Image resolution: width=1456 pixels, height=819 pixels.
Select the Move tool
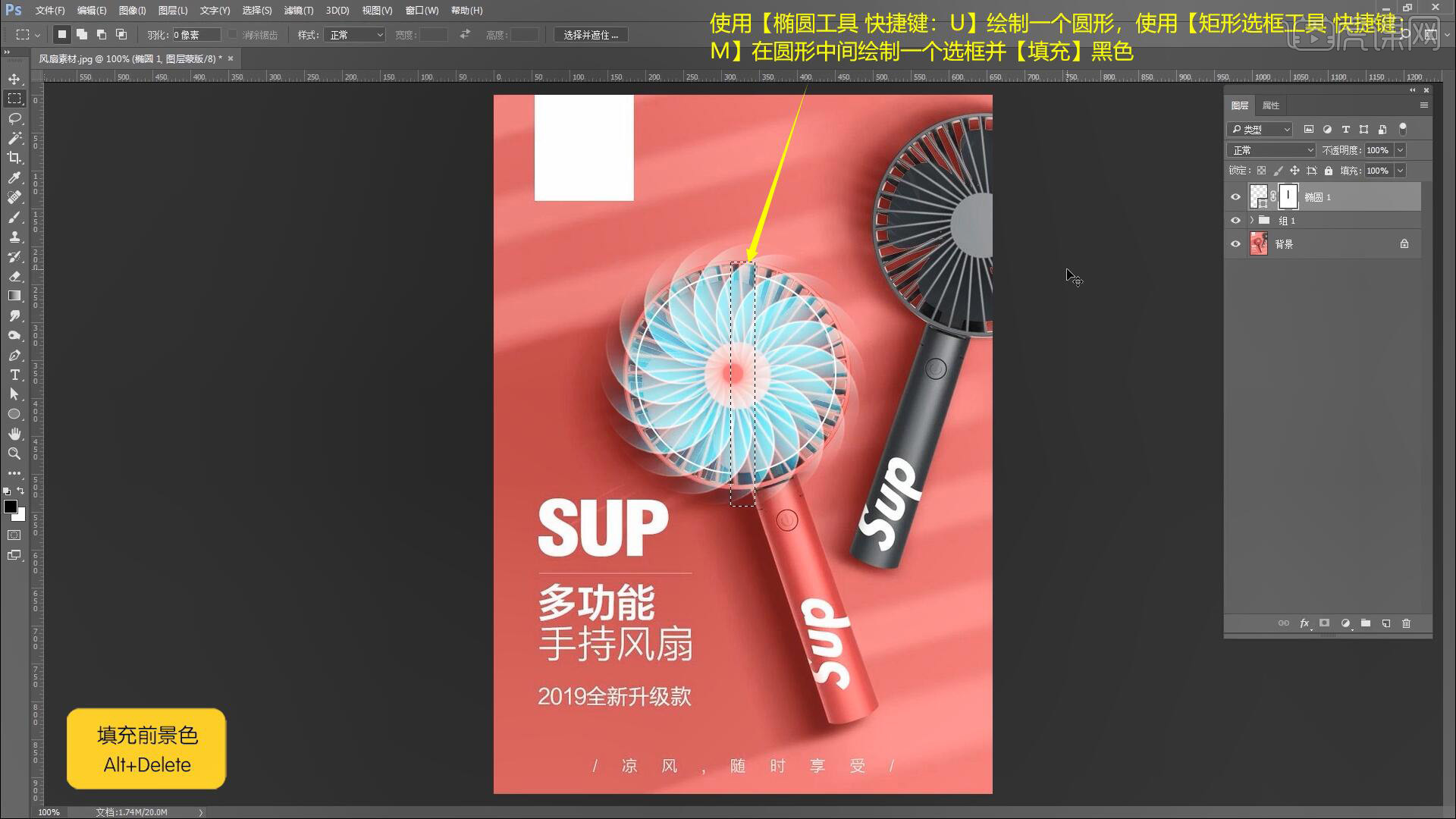click(x=14, y=79)
